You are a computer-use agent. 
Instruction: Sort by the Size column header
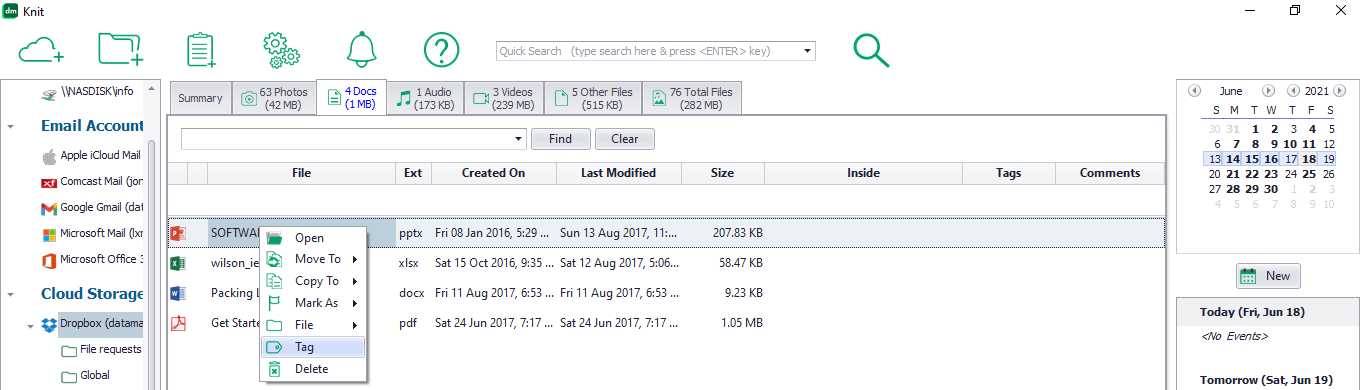[722, 173]
